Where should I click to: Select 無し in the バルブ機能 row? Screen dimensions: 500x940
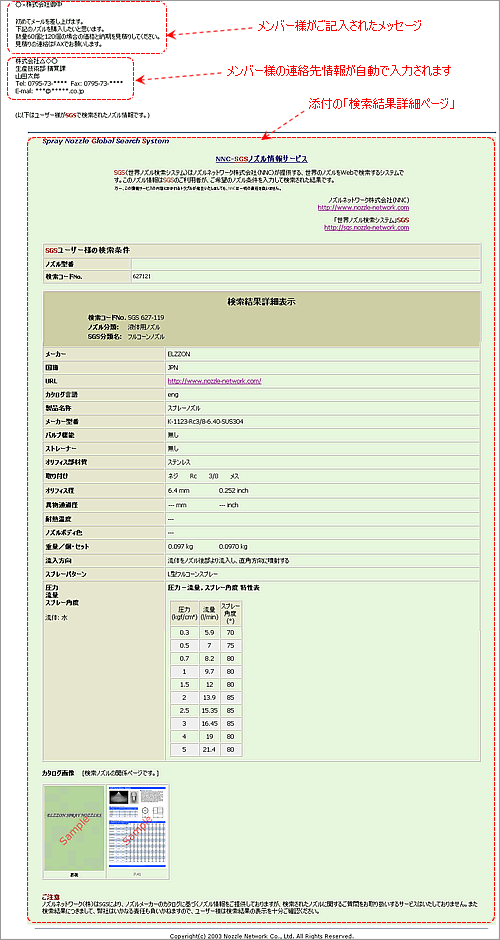click(x=173, y=434)
